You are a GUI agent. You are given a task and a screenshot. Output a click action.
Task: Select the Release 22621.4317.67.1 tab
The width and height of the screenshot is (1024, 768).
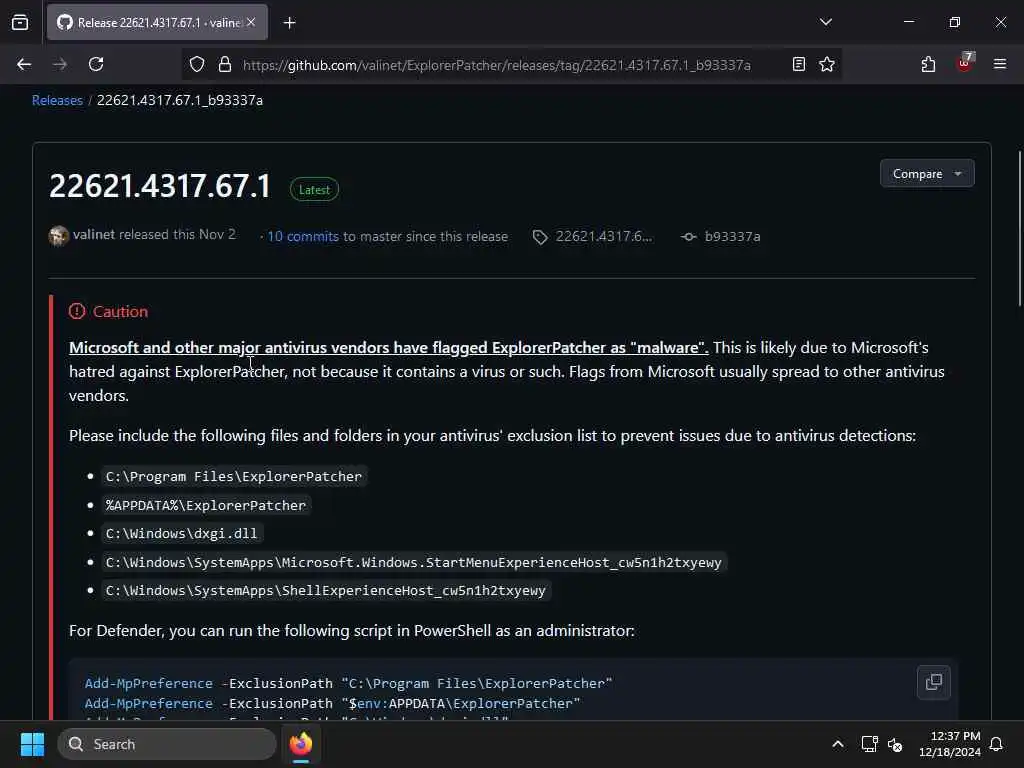coord(157,22)
